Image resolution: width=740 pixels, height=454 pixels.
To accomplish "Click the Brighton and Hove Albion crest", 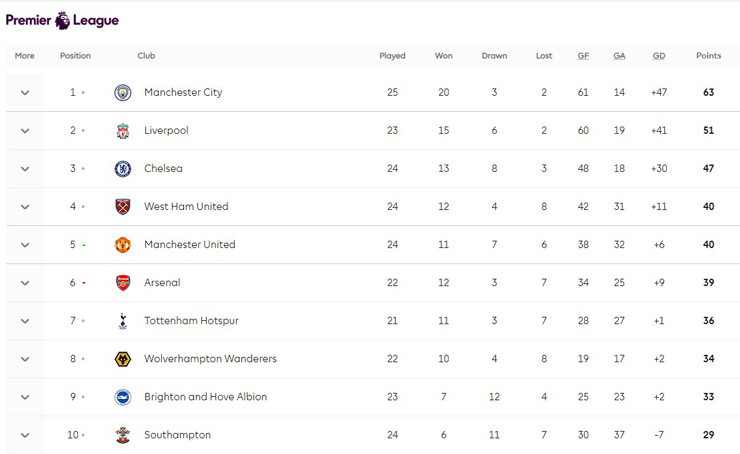I will point(123,397).
